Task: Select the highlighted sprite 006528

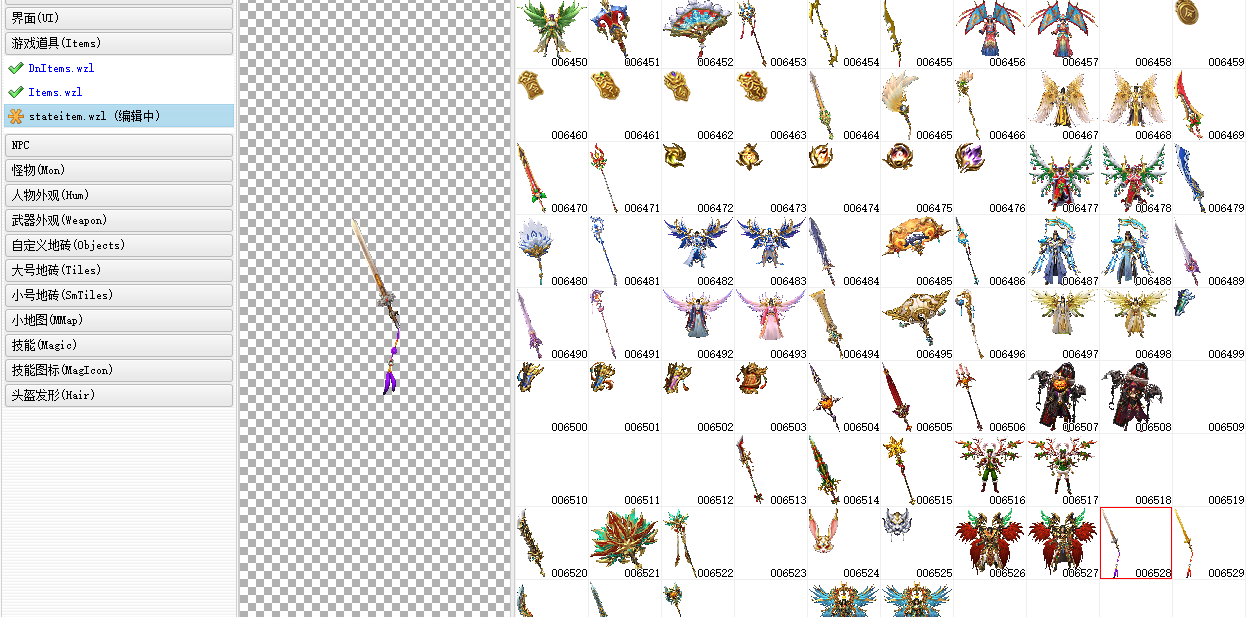Action: [x=1136, y=542]
